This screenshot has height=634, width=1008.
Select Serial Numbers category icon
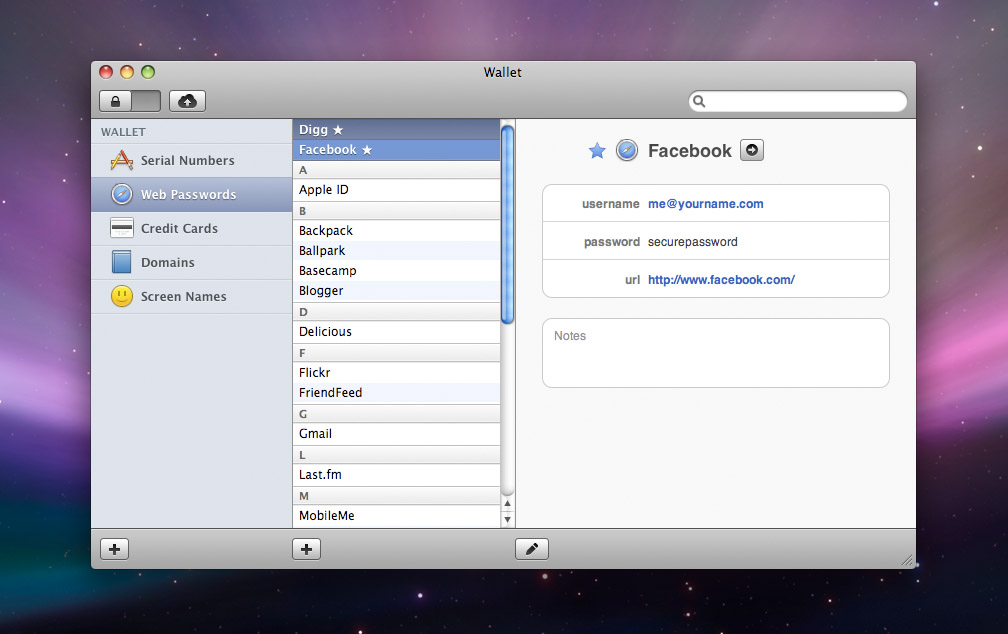(x=122, y=160)
